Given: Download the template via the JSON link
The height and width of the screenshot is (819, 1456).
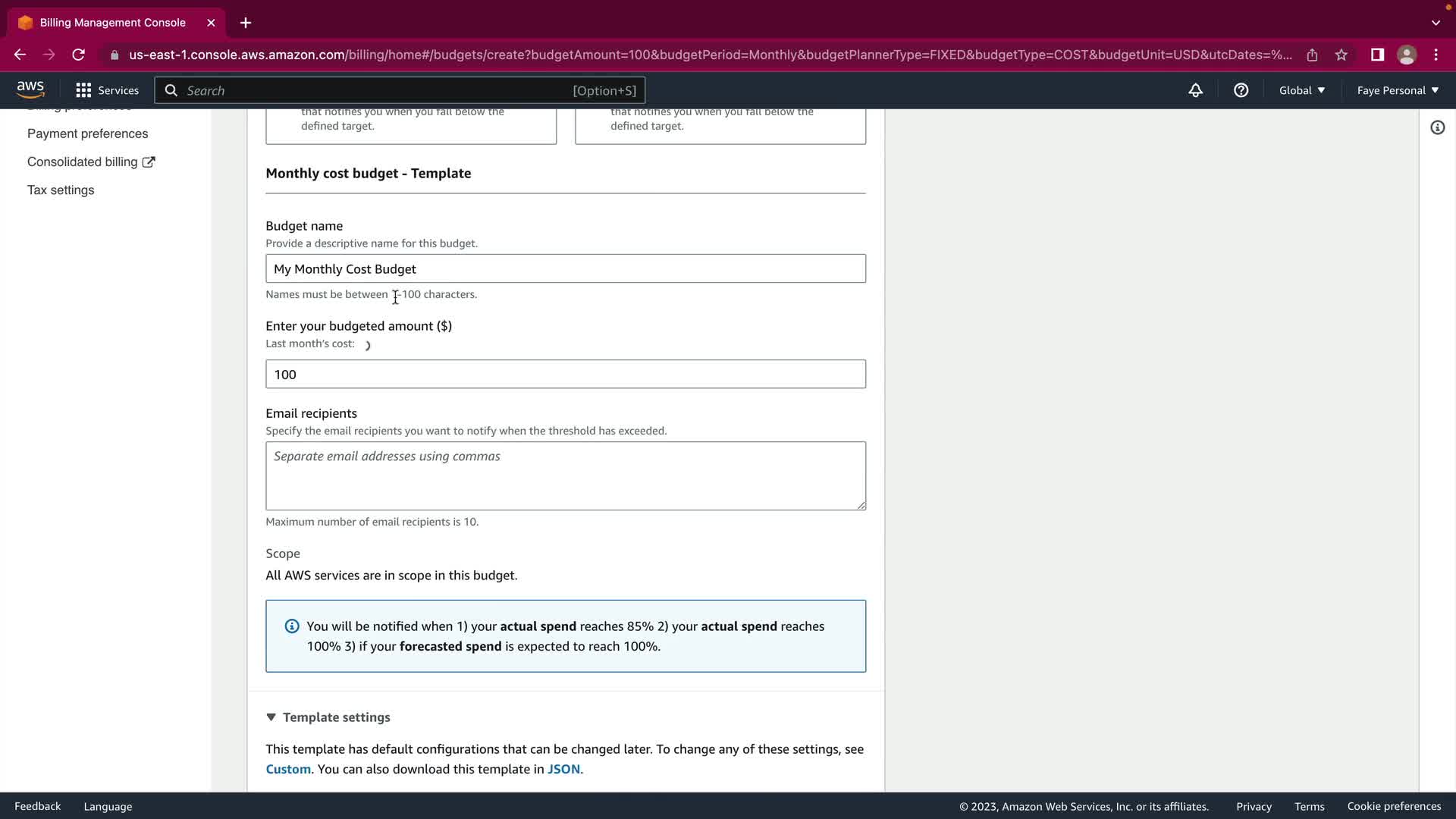Looking at the screenshot, I should (x=563, y=769).
